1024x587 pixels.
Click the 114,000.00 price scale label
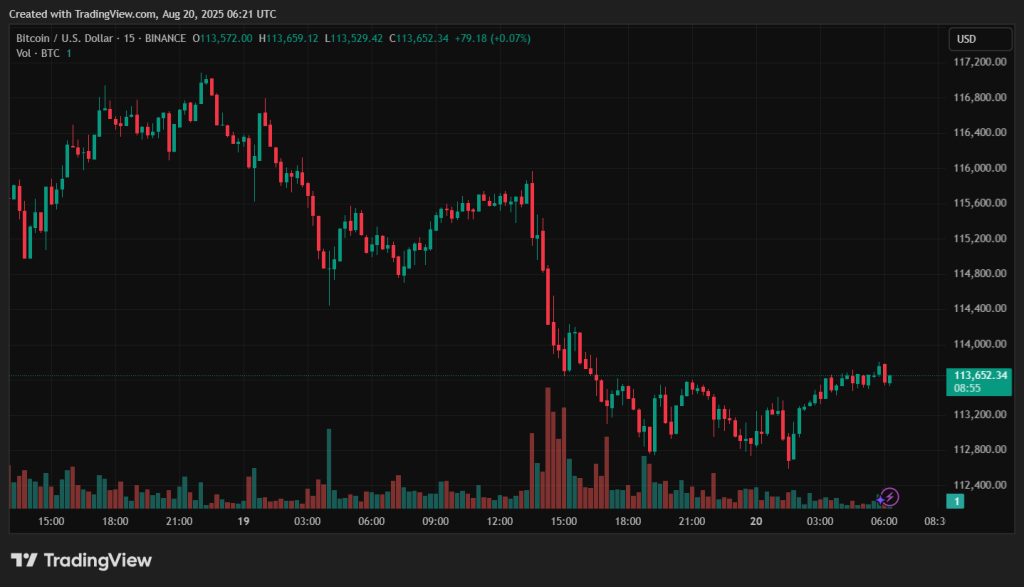click(979, 344)
